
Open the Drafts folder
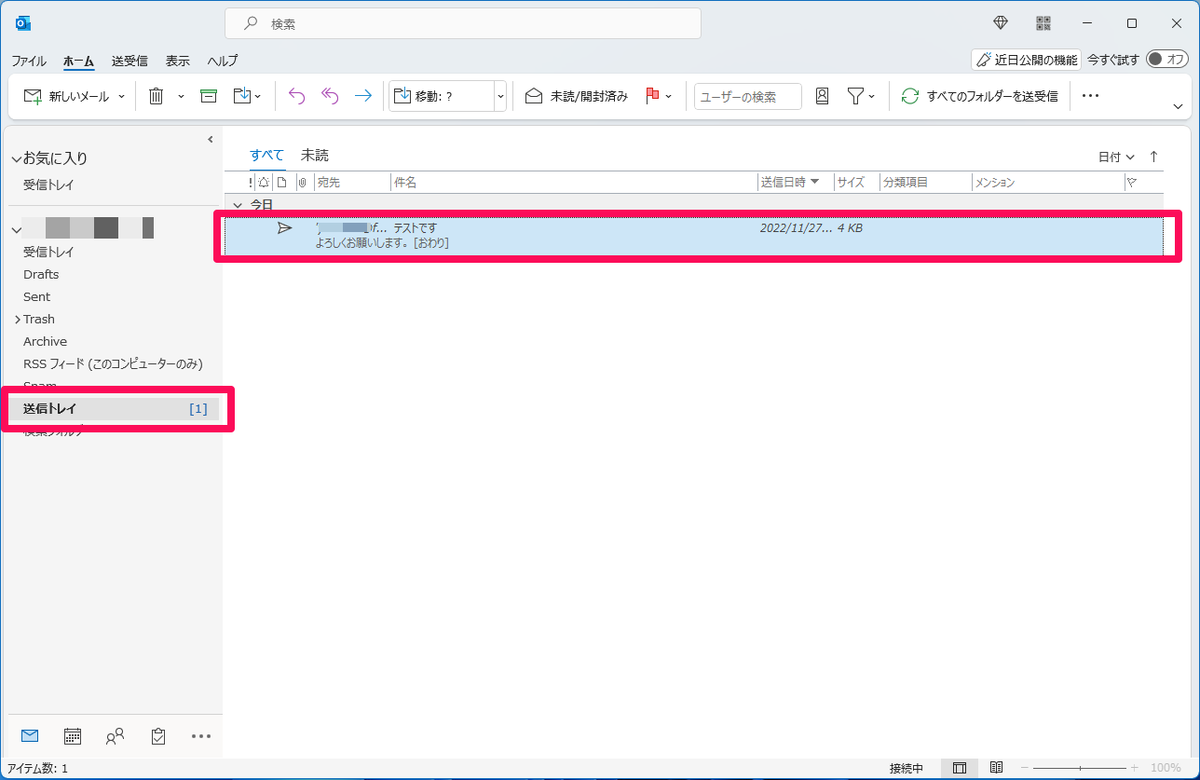click(41, 274)
